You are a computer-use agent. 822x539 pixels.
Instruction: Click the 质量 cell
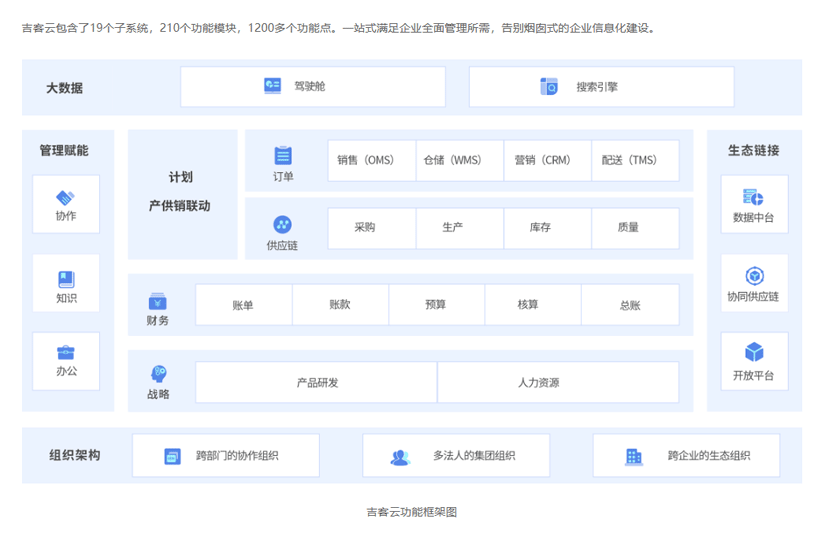point(635,228)
